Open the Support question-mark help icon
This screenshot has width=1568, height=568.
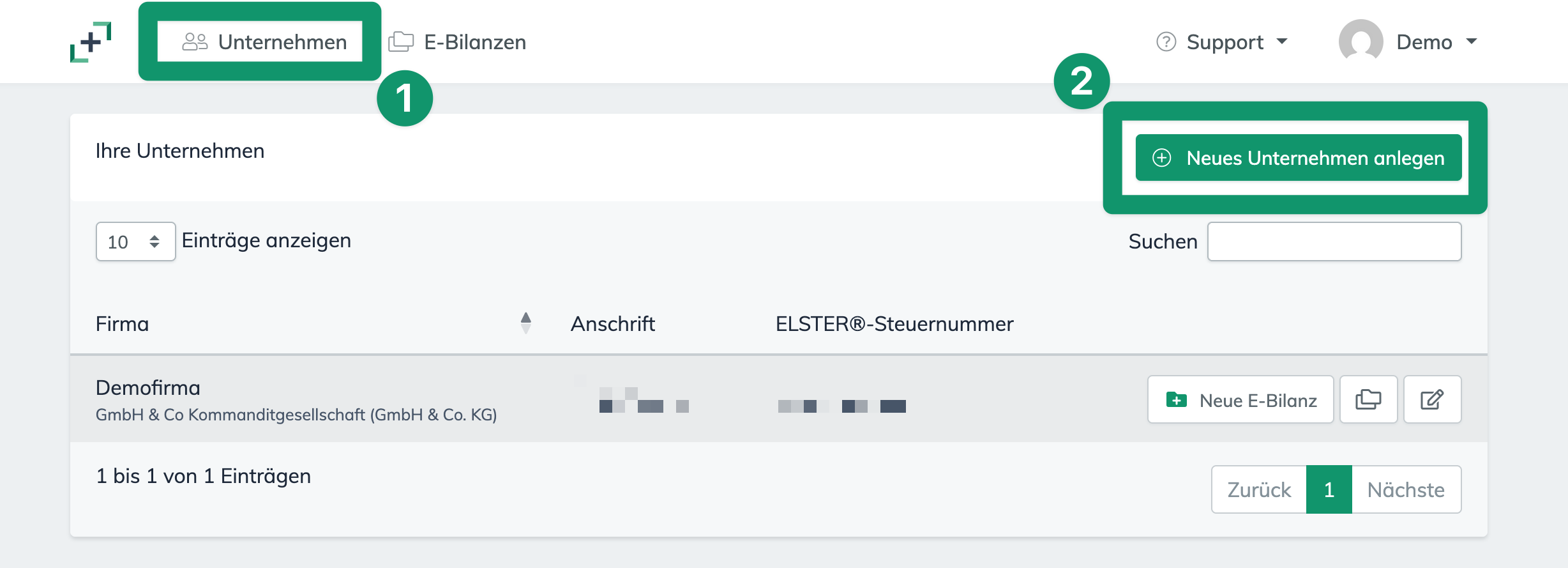1166,41
